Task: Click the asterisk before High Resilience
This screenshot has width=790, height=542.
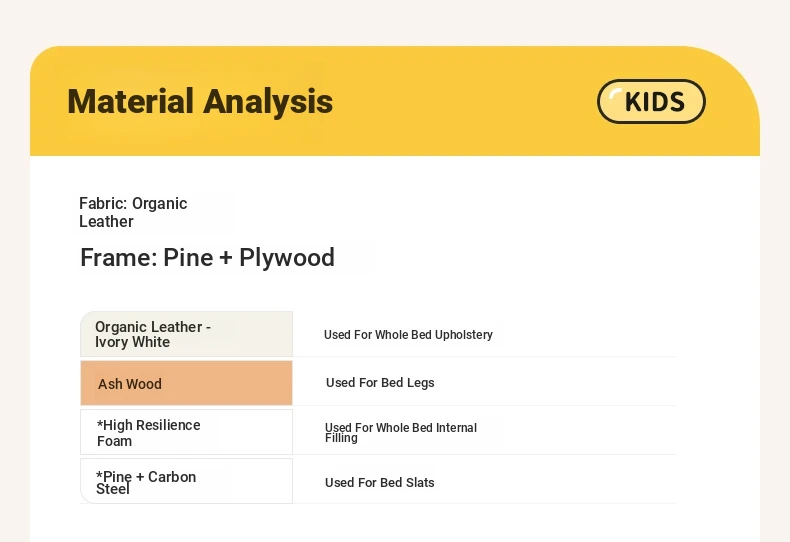Action: (x=100, y=423)
